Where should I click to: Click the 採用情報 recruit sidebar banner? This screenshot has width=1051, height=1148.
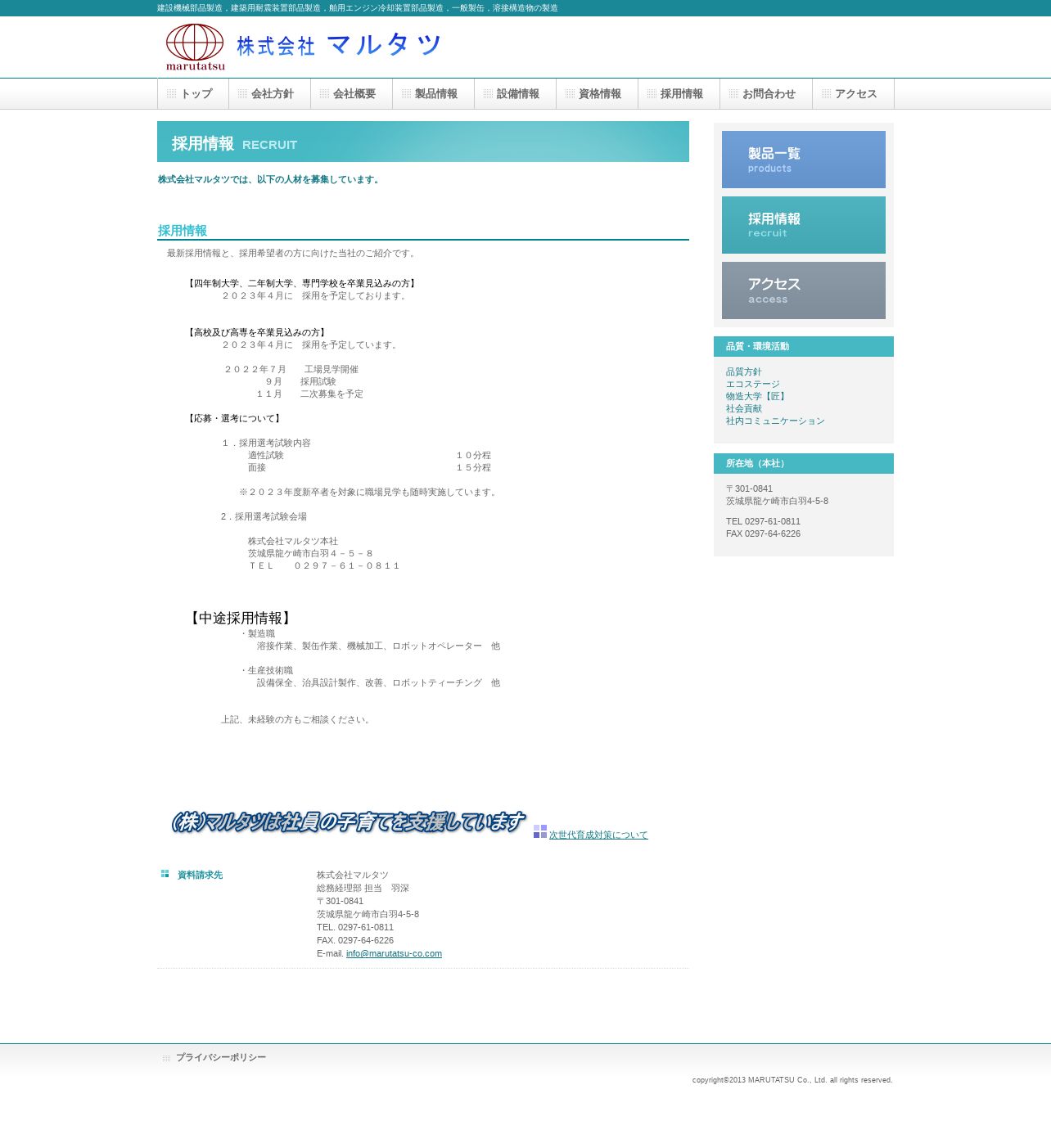click(x=804, y=225)
